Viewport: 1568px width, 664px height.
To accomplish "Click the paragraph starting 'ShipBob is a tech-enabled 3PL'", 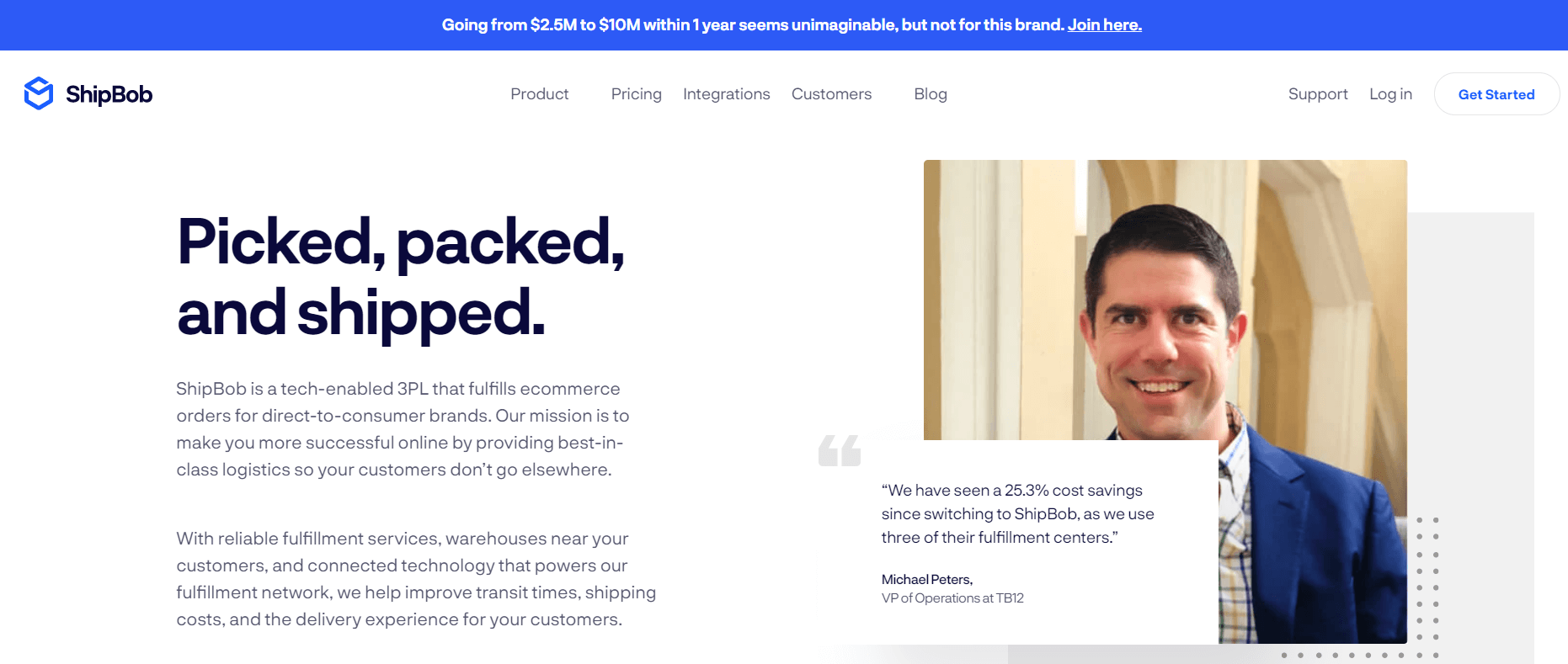I will 403,429.
